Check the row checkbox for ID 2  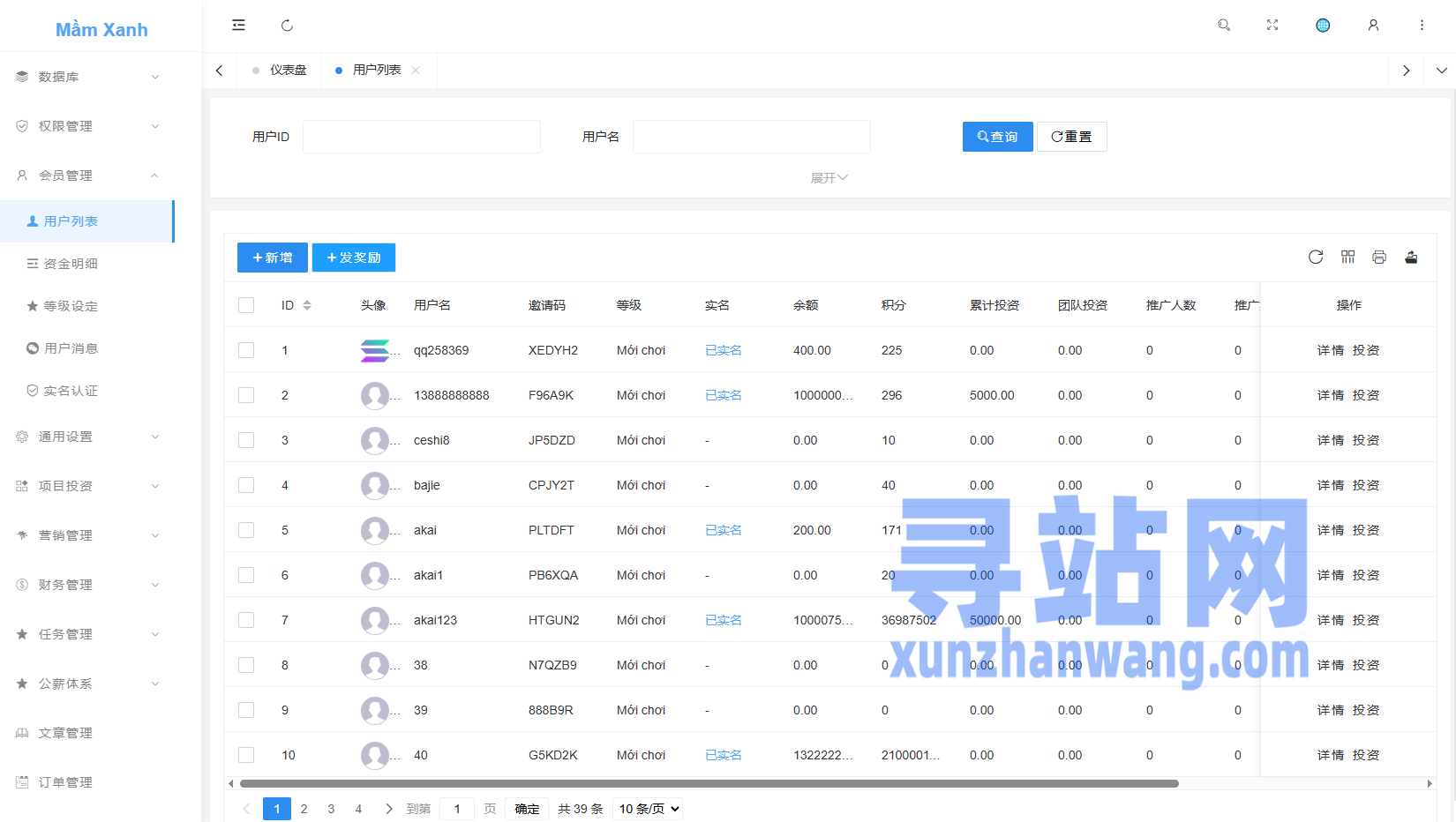246,395
